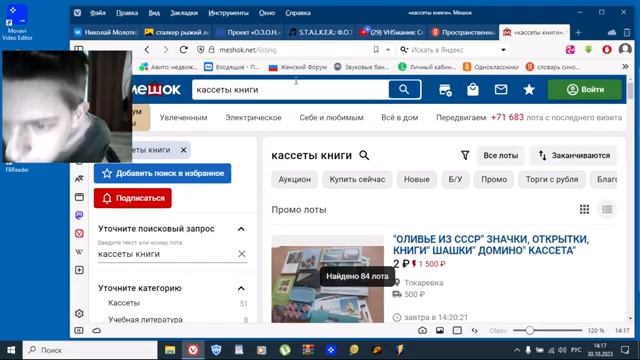The width and height of the screenshot is (640, 360).
Task: Open the Mastodon panel icon in sidebar
Action: [79, 215]
